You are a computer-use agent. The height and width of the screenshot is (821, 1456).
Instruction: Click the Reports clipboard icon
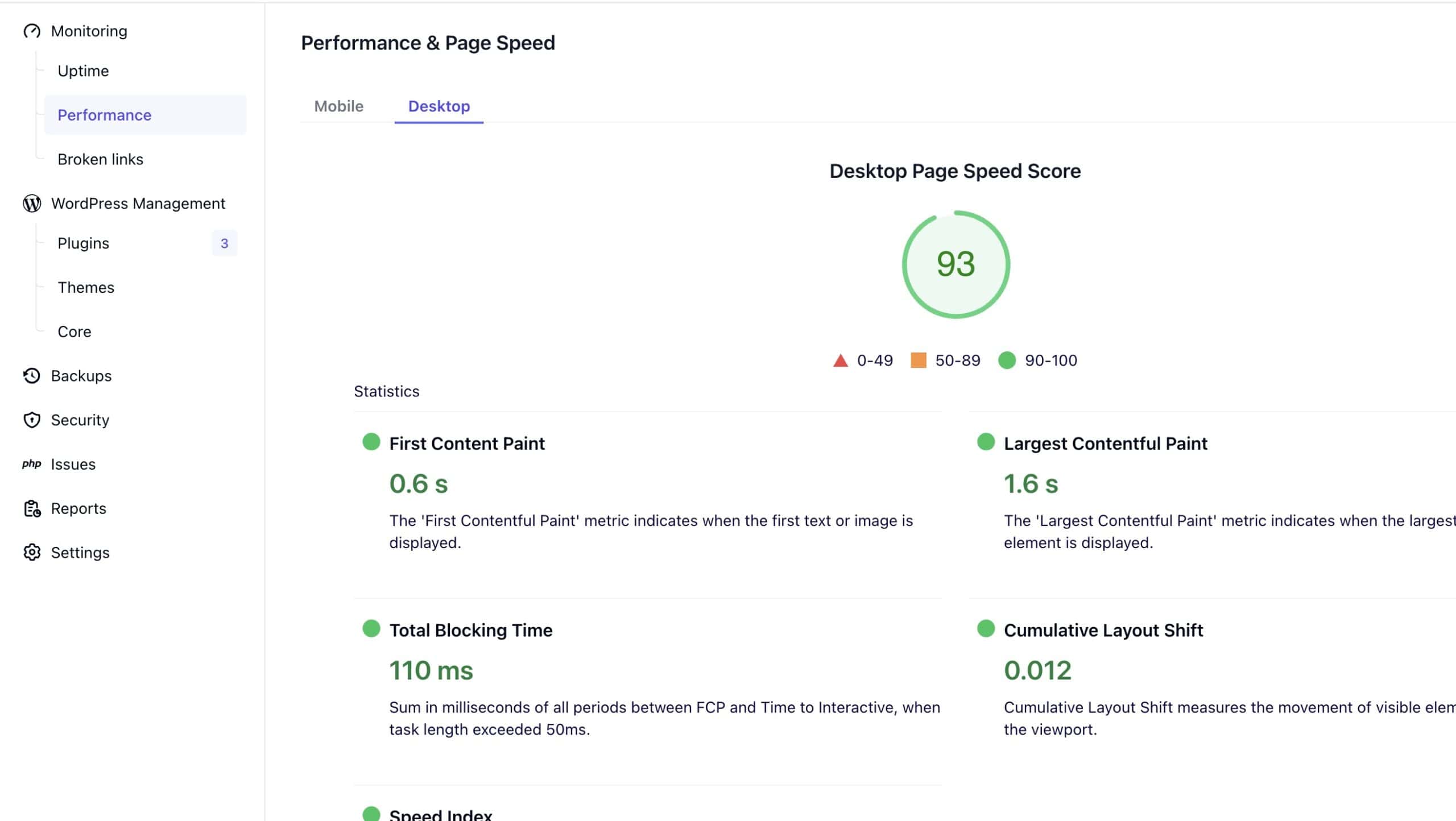[x=32, y=508]
